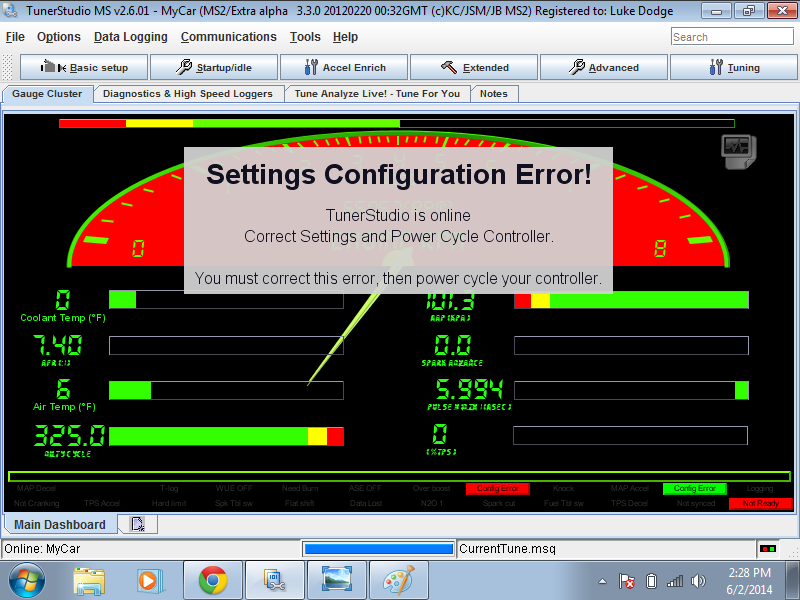
Task: Click the Logging indicator
Action: point(760,488)
